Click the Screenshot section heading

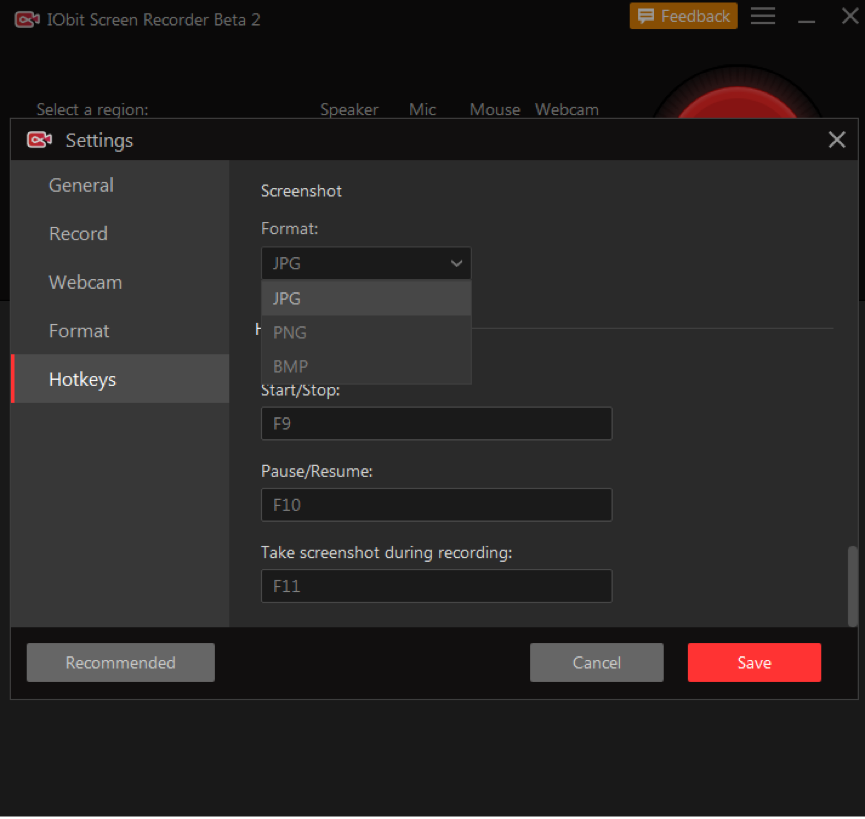(x=301, y=191)
